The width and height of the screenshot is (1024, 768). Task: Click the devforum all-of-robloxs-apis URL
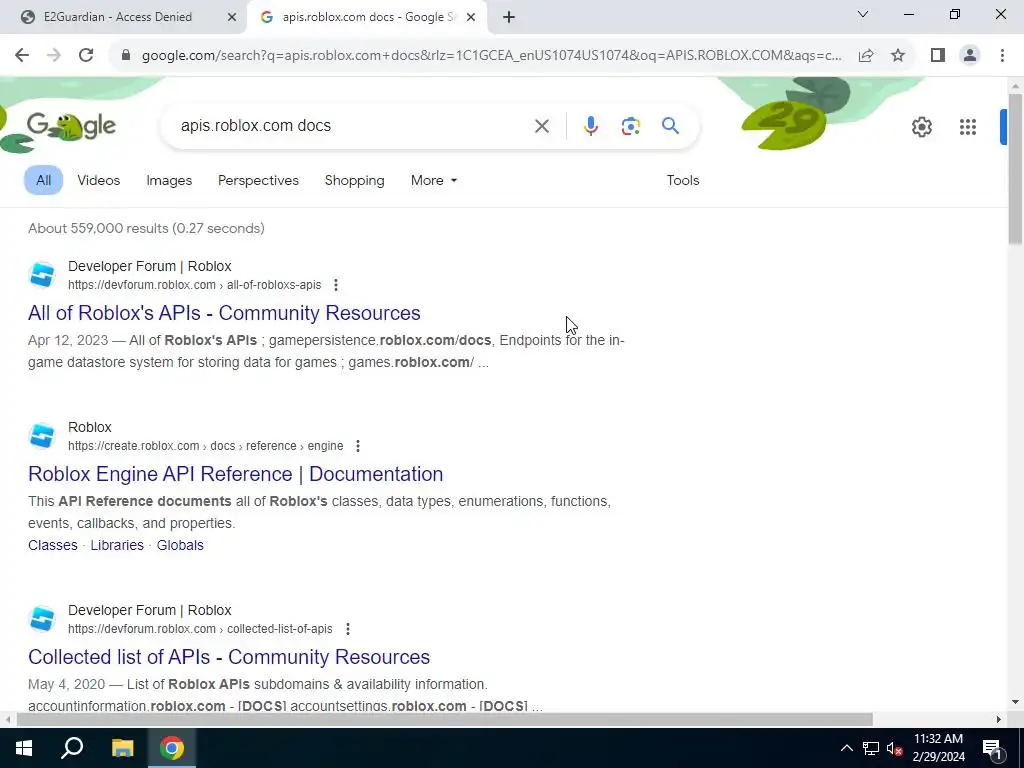pos(195,285)
